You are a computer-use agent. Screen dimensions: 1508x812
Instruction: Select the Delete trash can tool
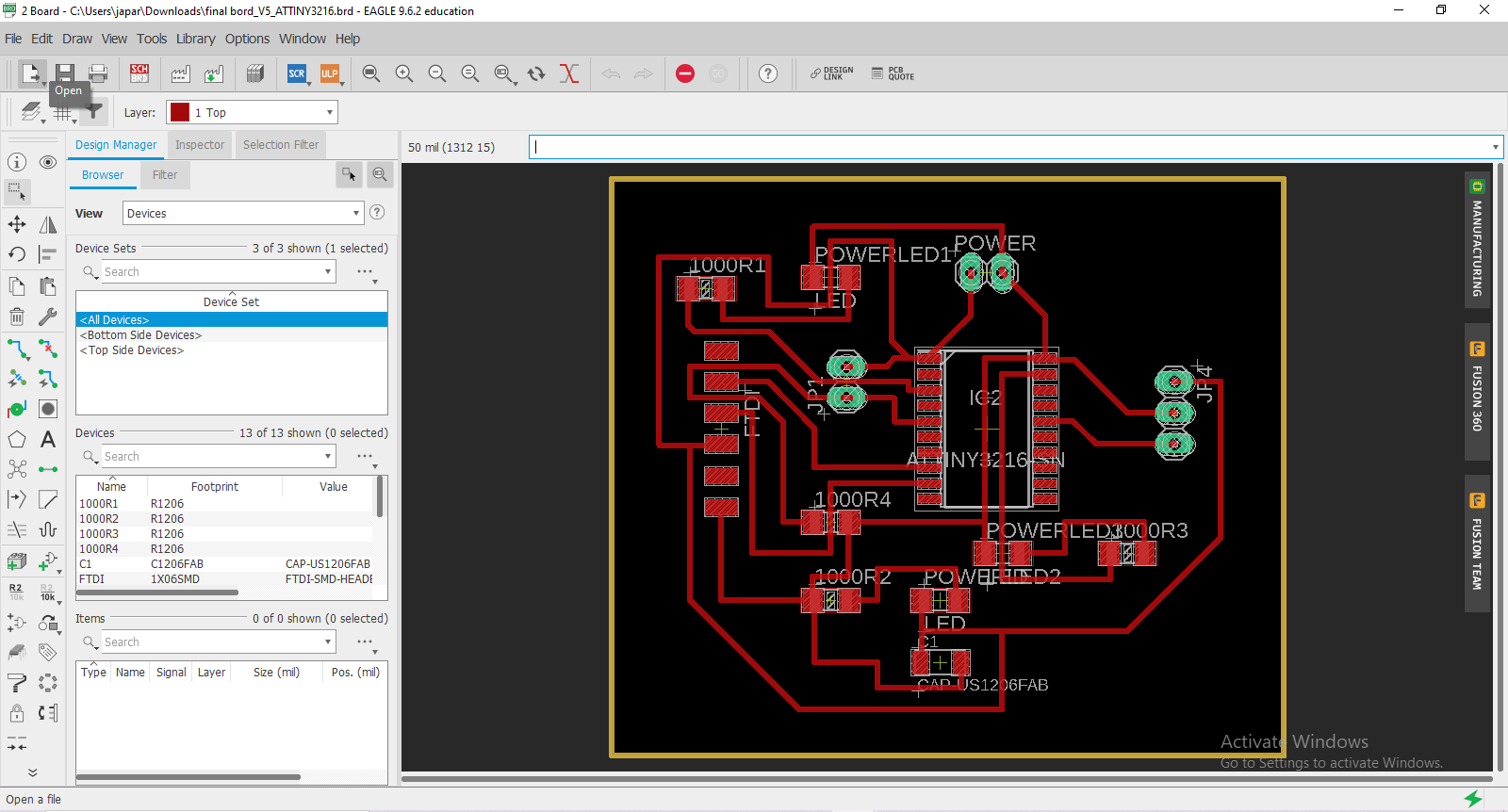pyautogui.click(x=17, y=317)
